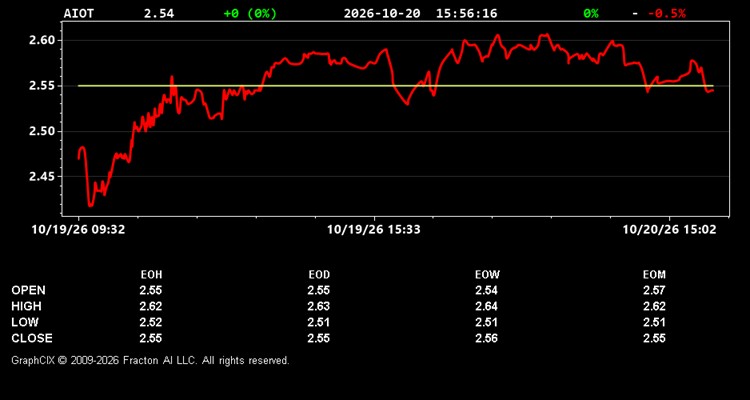750x400 pixels.
Task: Click the timestamp 15:56:16
Action: (x=466, y=13)
